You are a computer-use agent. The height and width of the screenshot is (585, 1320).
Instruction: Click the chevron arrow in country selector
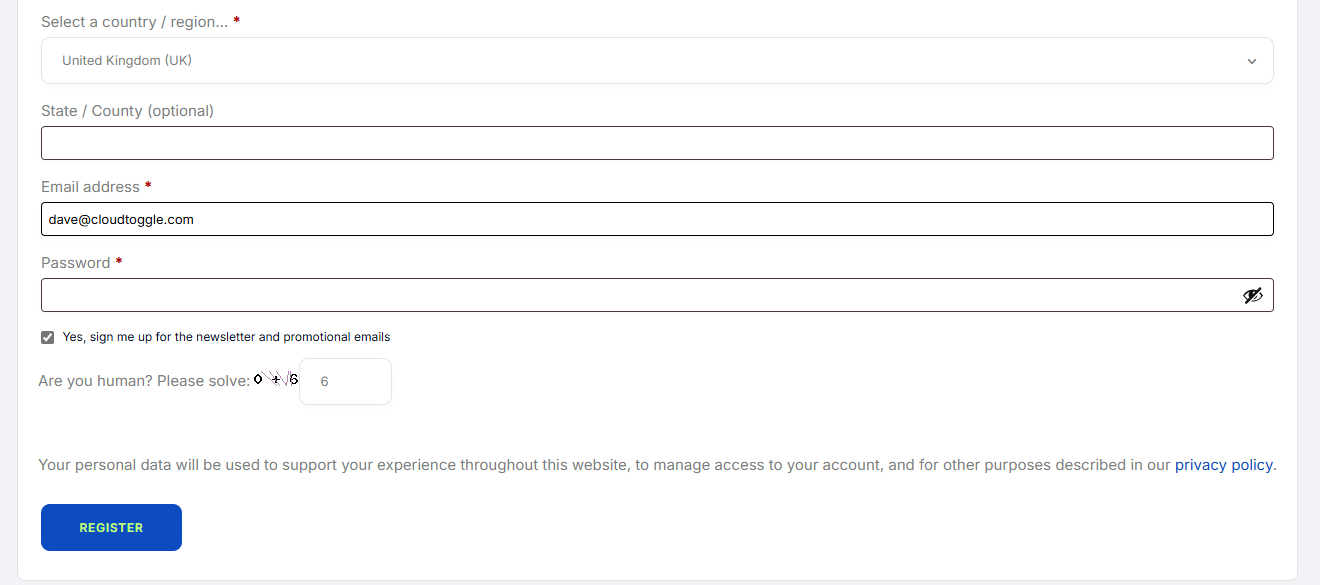(x=1252, y=61)
